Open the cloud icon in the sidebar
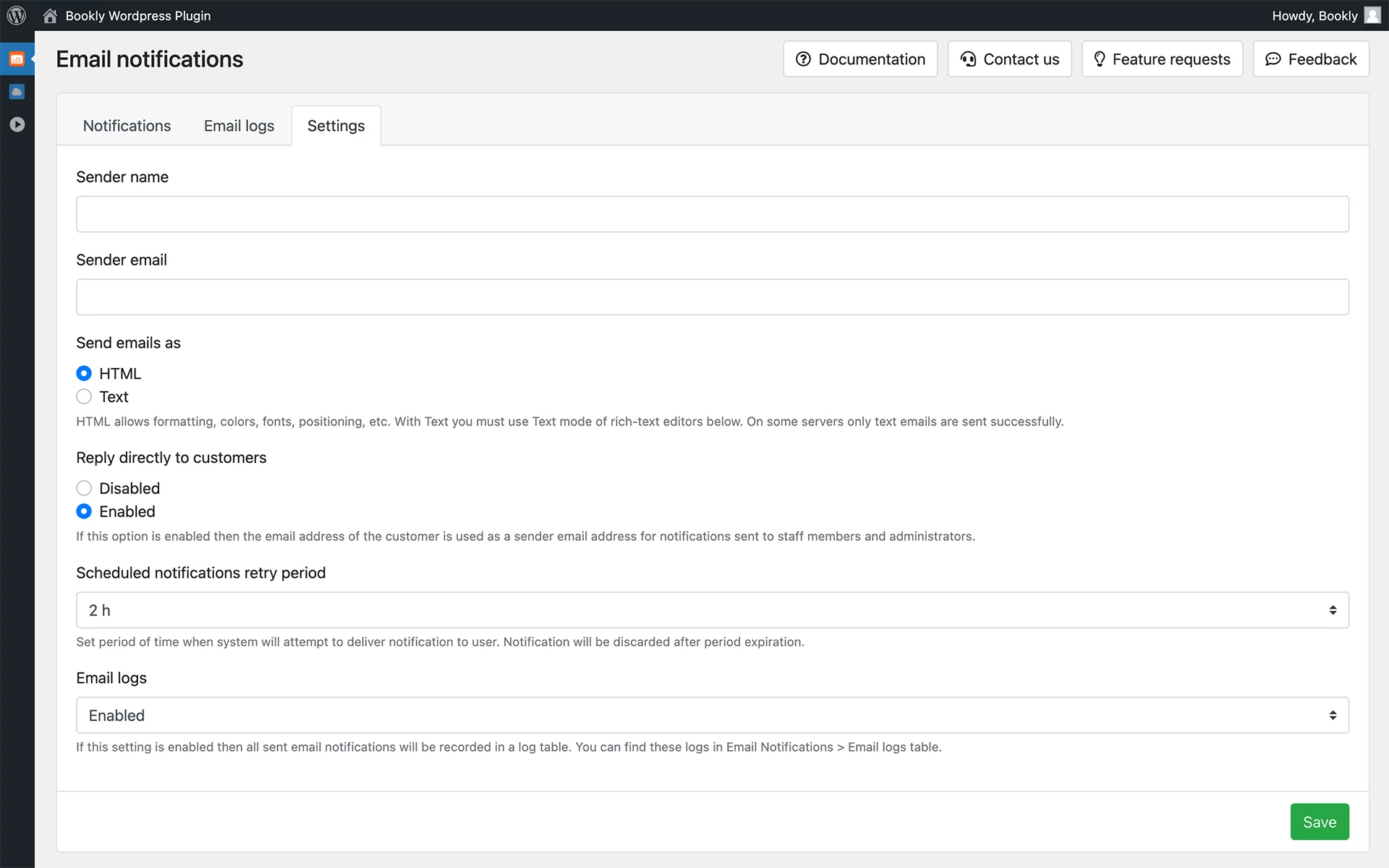Image resolution: width=1389 pixels, height=868 pixels. point(17,92)
